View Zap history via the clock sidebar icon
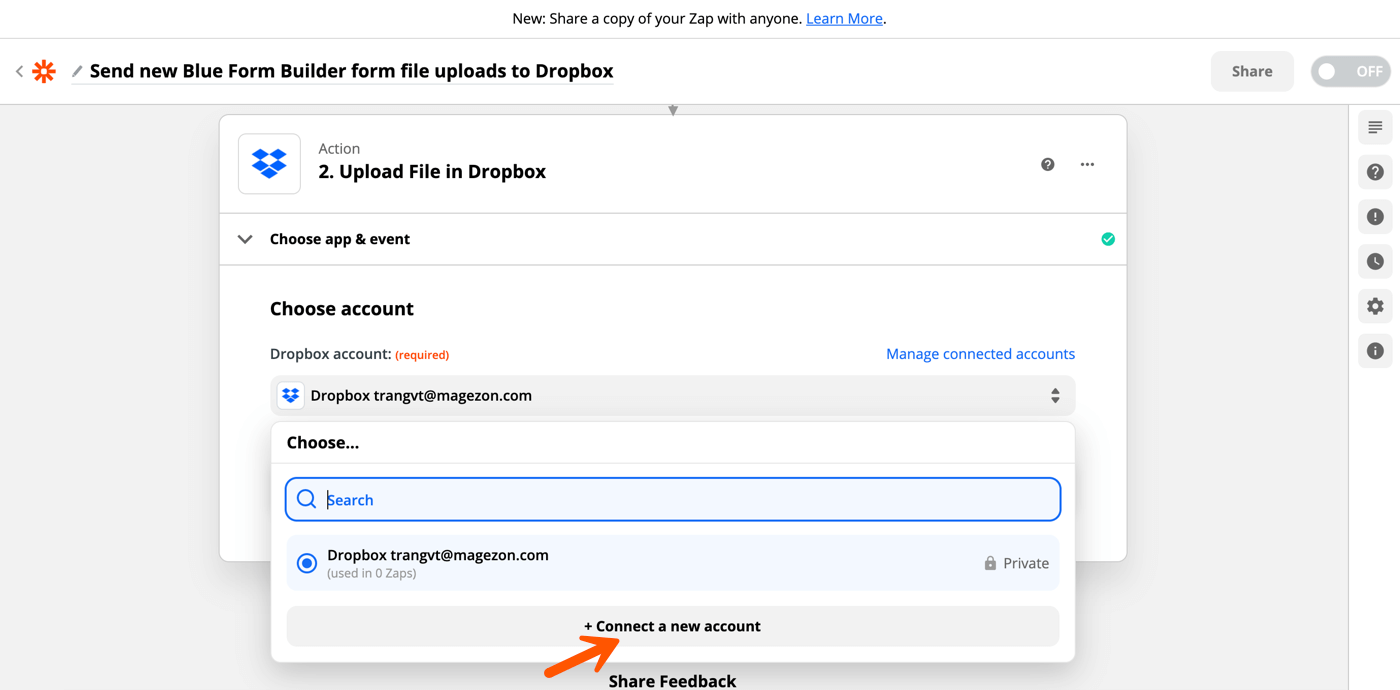The image size is (1400, 690). [1375, 261]
